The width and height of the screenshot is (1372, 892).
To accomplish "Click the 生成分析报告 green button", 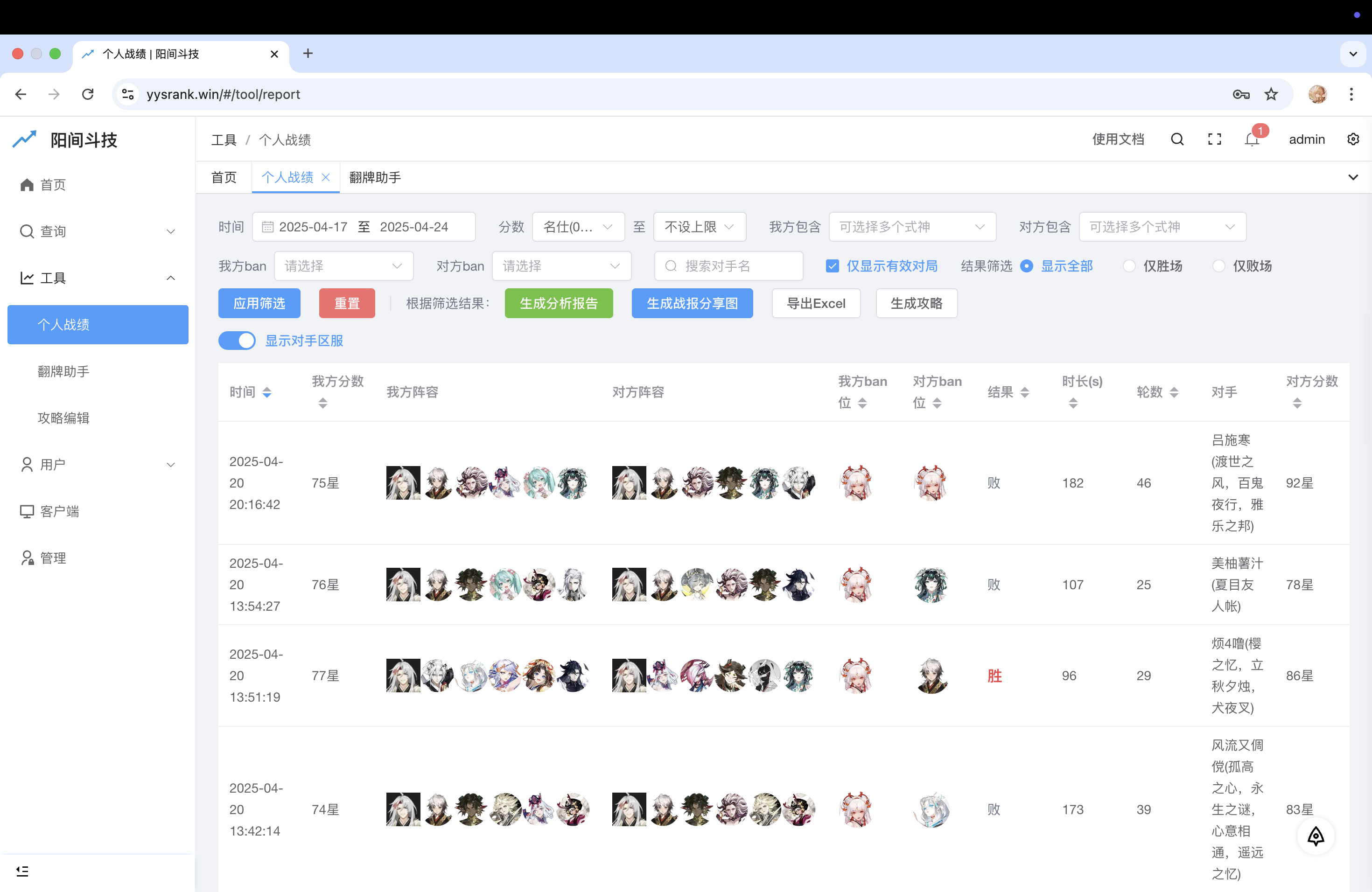I will [558, 303].
